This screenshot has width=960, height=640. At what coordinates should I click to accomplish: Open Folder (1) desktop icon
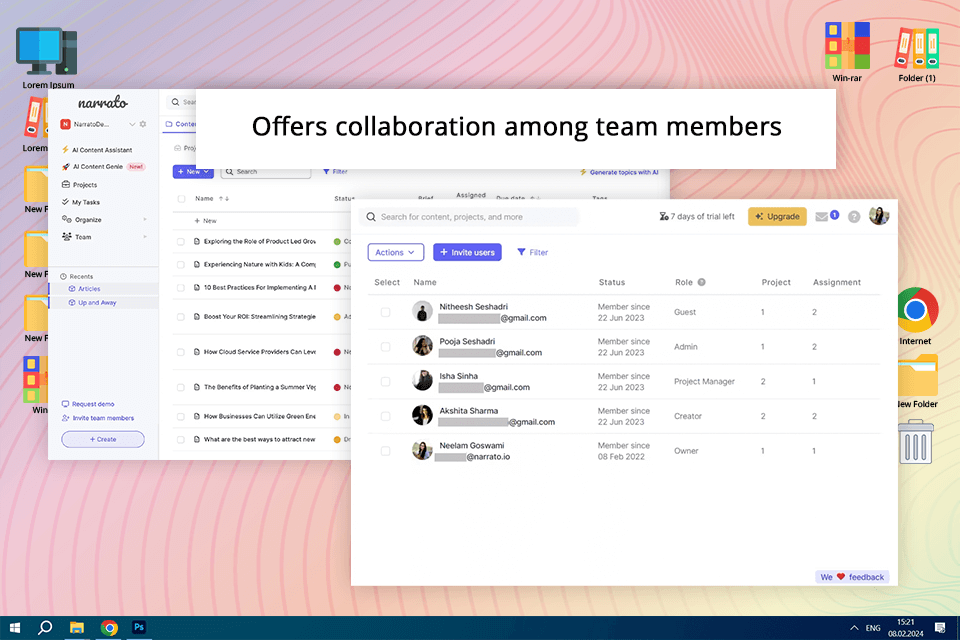click(x=917, y=55)
